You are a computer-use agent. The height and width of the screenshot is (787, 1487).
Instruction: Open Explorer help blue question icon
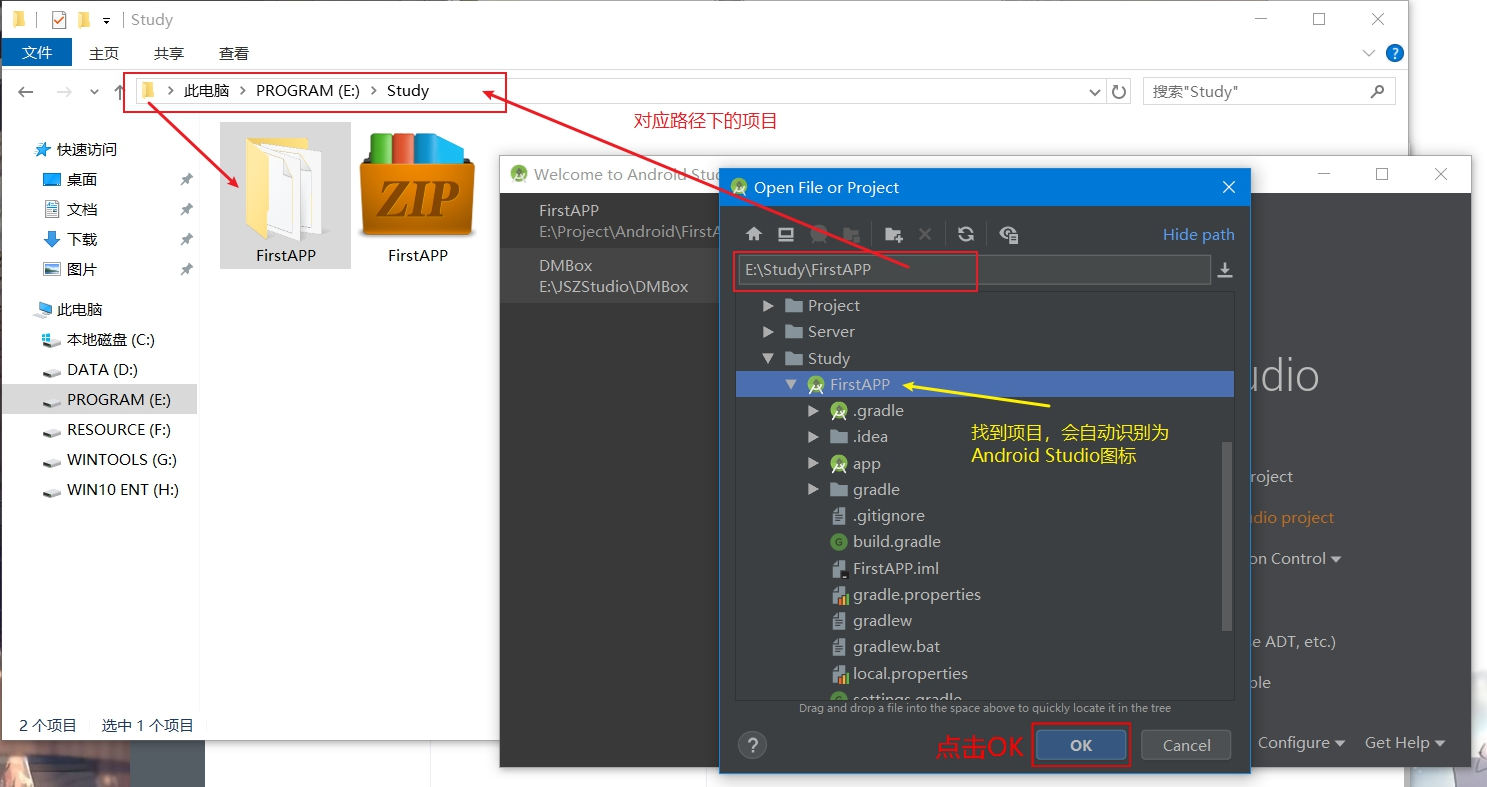(x=1394, y=53)
